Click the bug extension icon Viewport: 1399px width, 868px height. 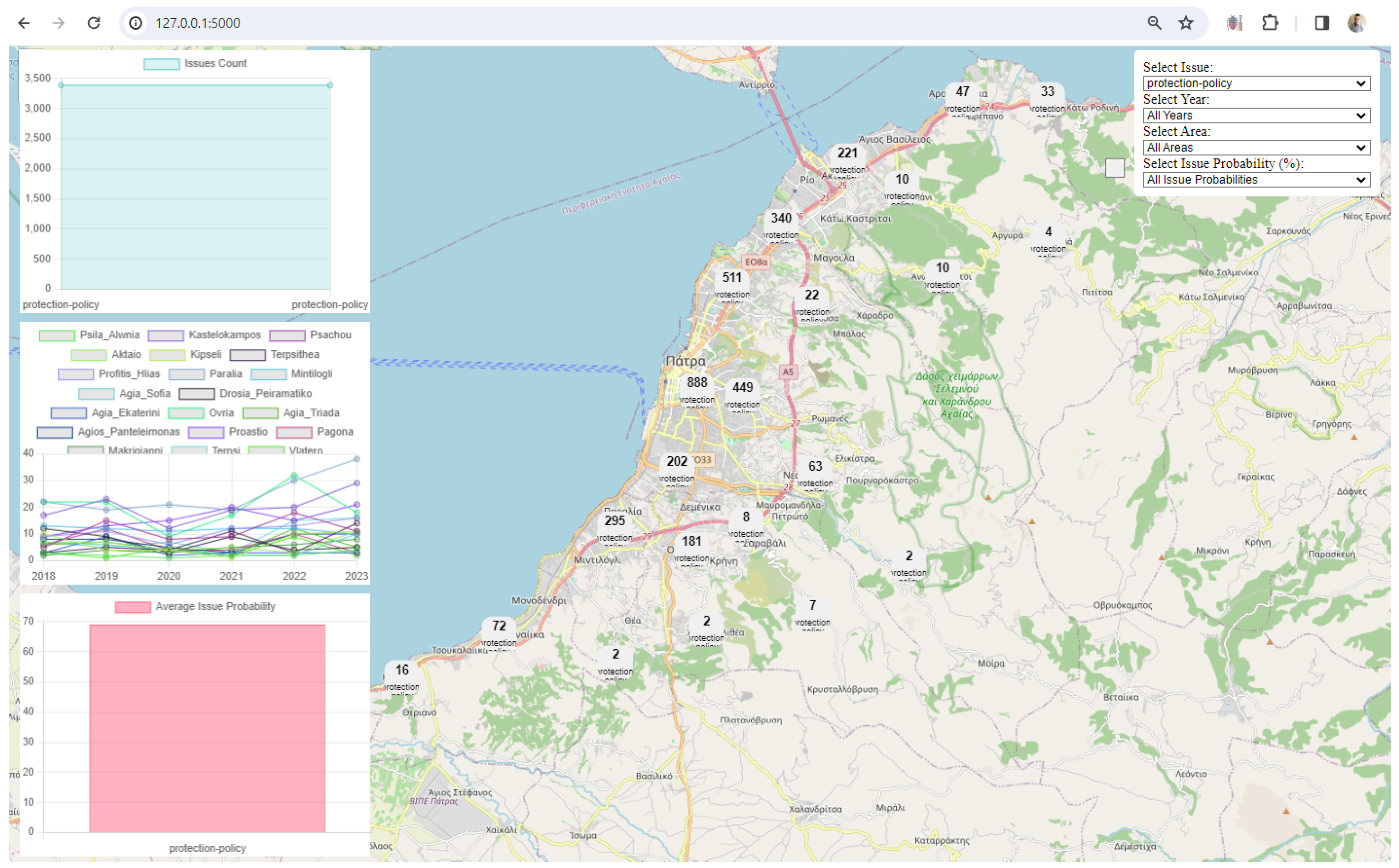[1234, 23]
